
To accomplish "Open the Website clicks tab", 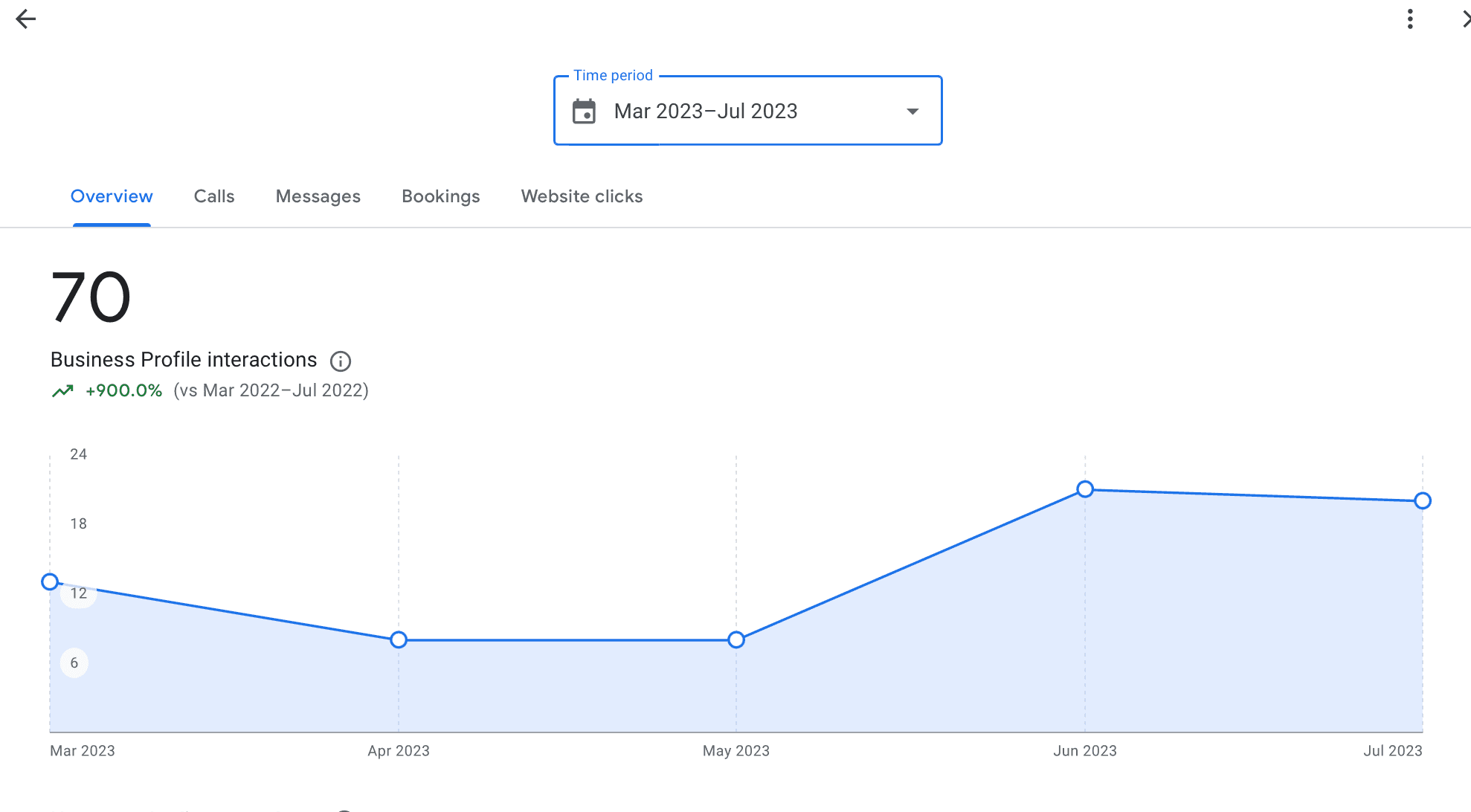I will [582, 196].
